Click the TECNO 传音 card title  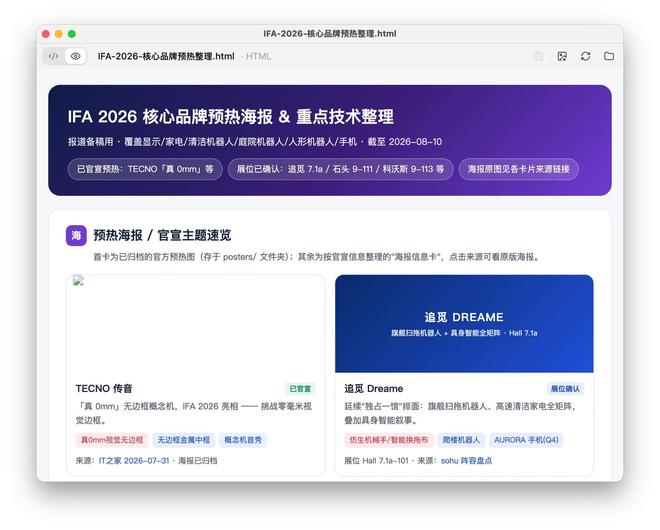tap(104, 389)
